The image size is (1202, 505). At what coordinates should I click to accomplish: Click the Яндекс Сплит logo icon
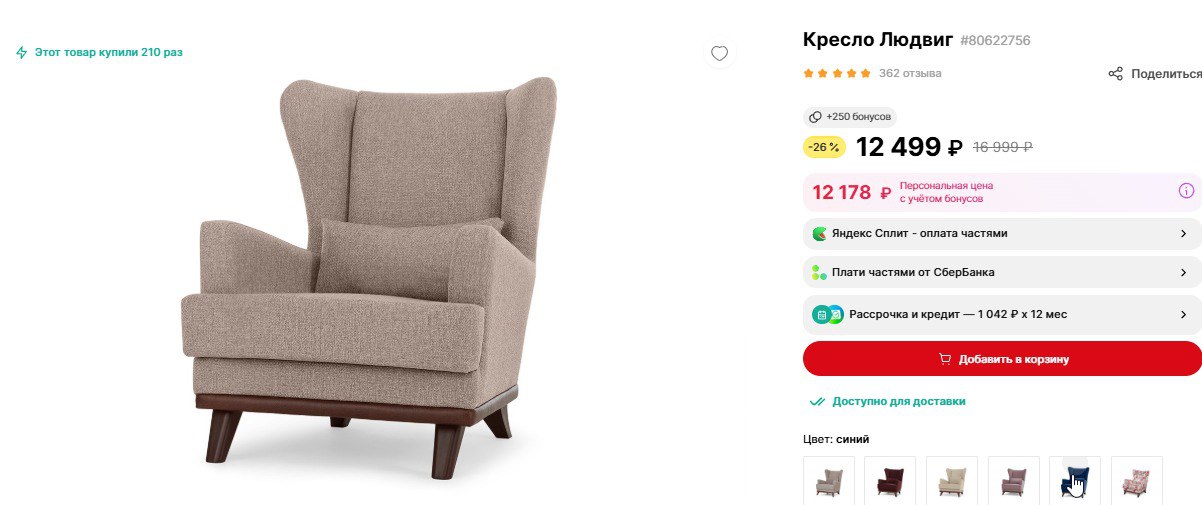click(819, 234)
